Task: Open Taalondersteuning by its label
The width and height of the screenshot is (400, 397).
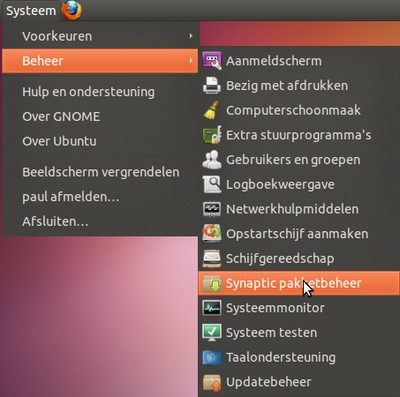Action: (281, 357)
